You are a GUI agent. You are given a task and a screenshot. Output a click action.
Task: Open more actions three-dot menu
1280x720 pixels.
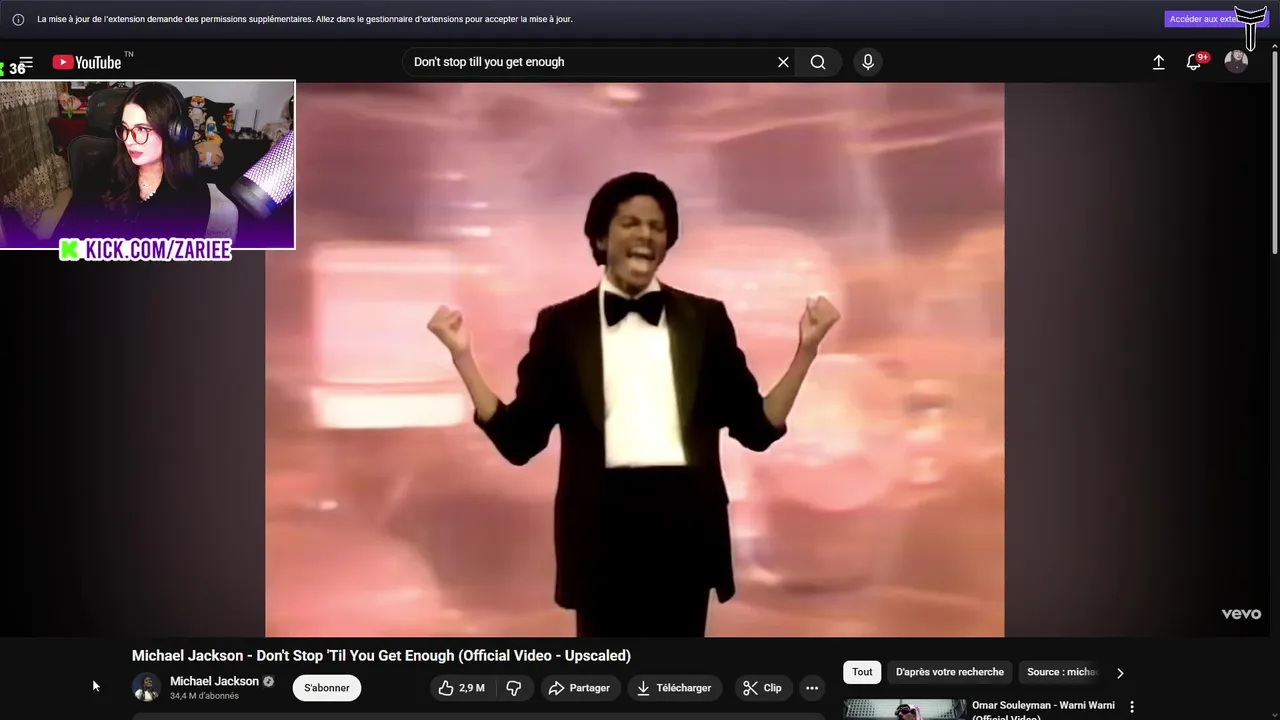click(812, 688)
